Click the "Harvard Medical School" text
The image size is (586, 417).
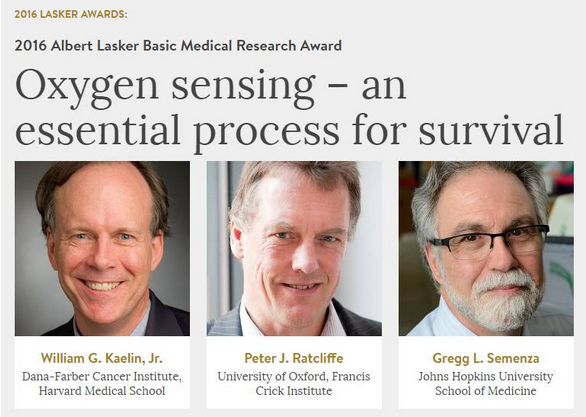click(x=102, y=391)
